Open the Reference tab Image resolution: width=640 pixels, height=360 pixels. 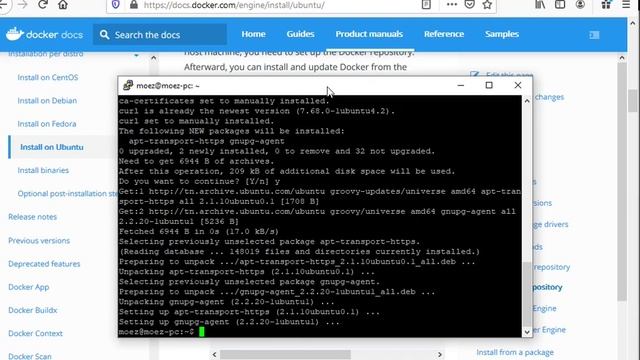(x=444, y=34)
